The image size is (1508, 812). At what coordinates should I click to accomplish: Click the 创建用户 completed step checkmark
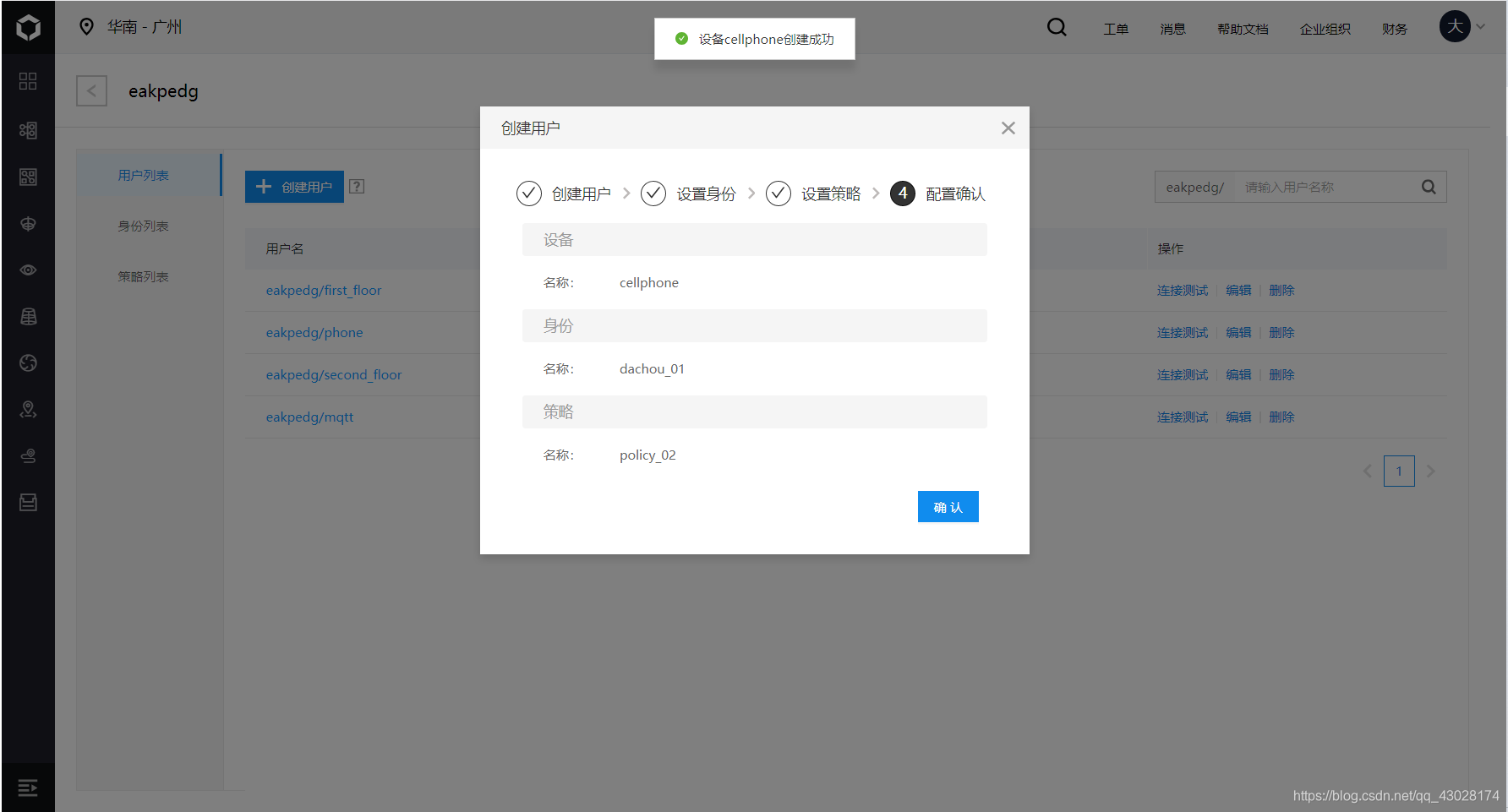(529, 193)
